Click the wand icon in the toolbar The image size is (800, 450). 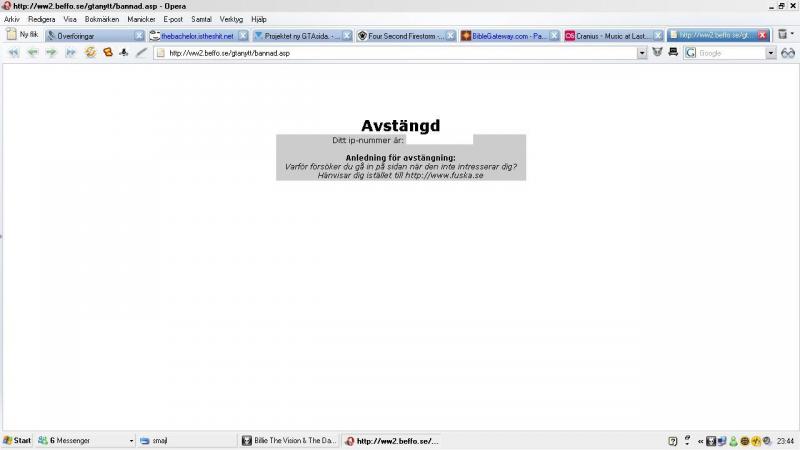pyautogui.click(x=141, y=52)
